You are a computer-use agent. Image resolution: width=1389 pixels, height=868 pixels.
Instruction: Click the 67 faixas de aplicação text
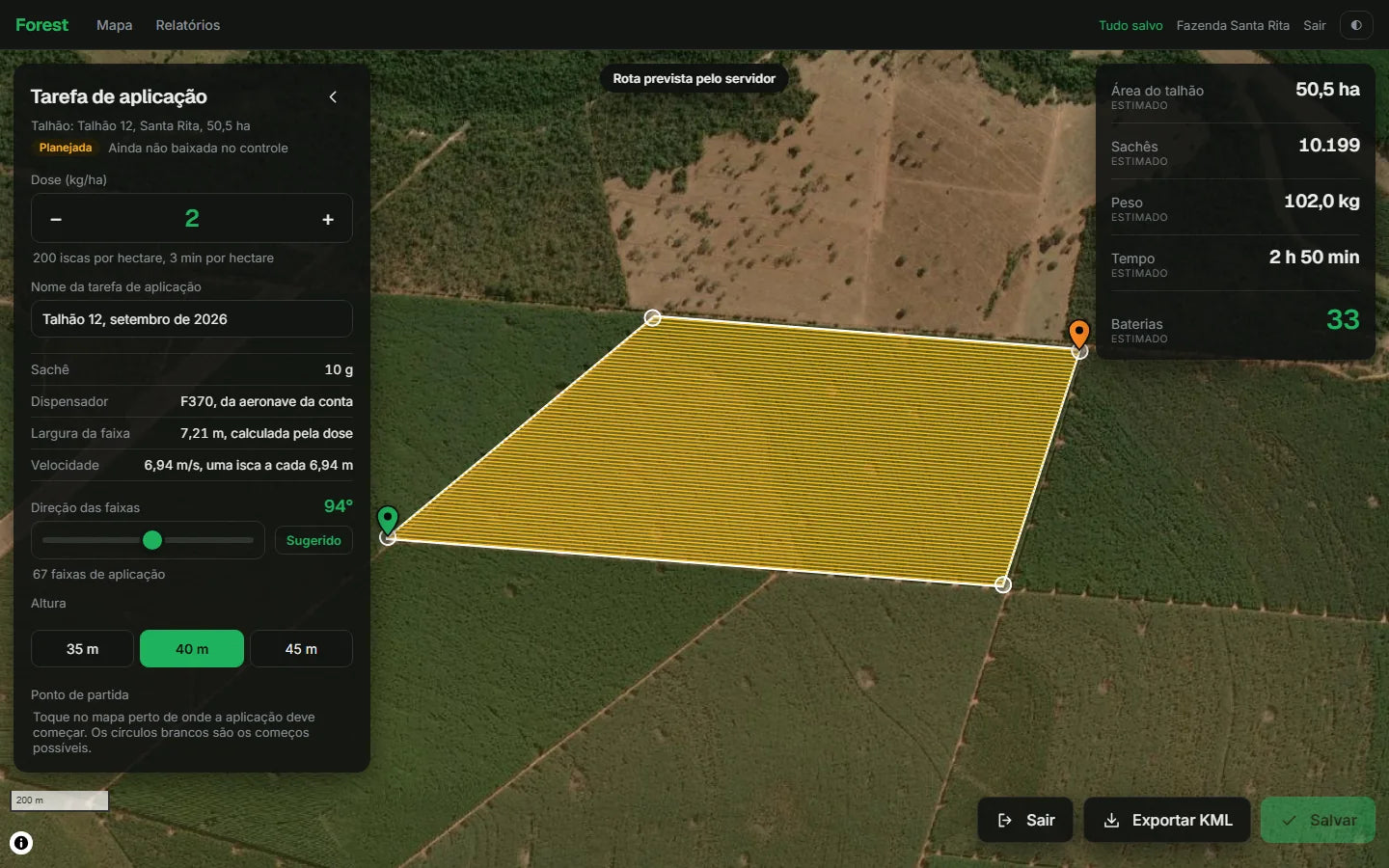pos(99,574)
